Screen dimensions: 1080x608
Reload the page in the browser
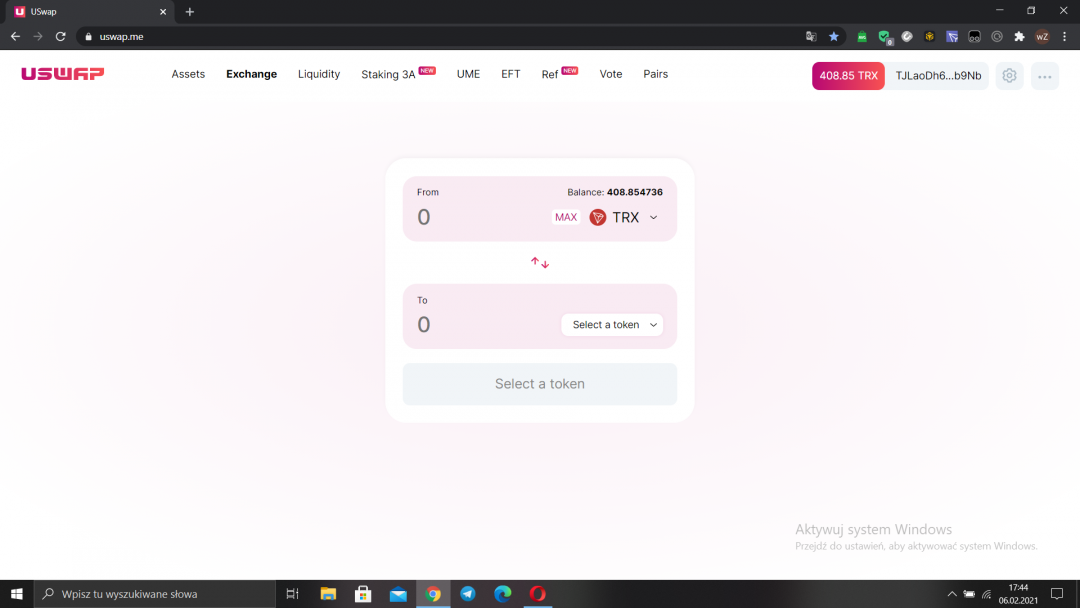tap(60, 37)
